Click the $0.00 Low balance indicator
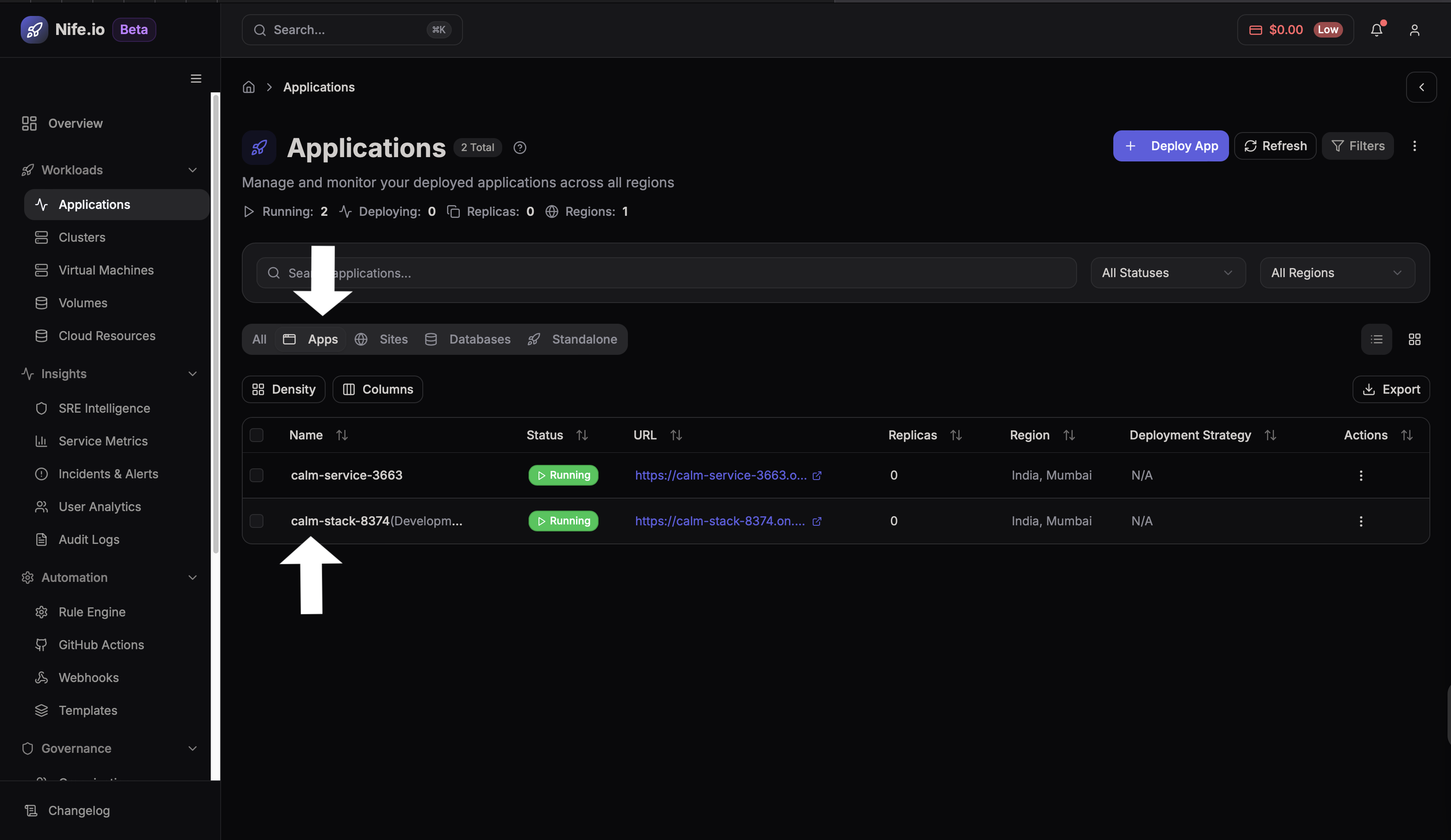1451x840 pixels. coord(1295,29)
